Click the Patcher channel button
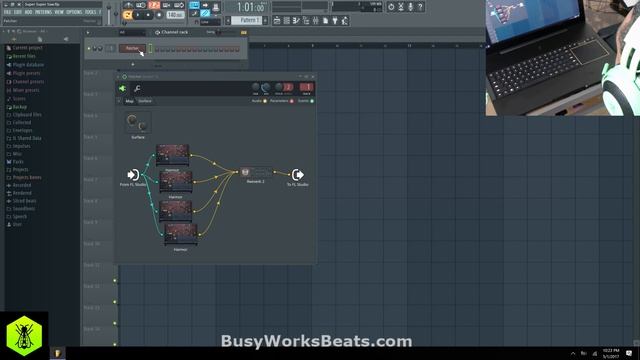 click(132, 48)
